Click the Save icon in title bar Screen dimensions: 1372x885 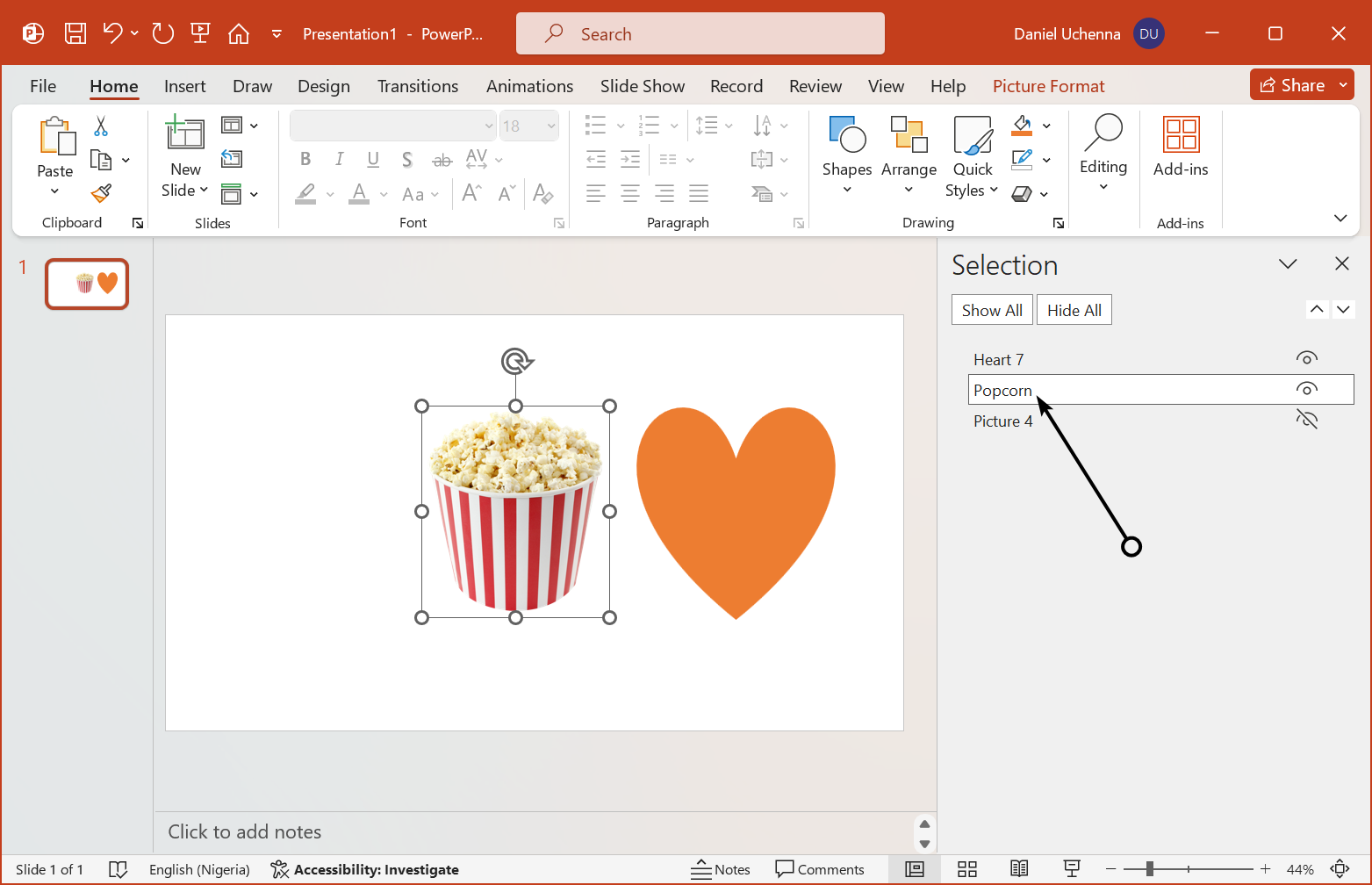(75, 34)
